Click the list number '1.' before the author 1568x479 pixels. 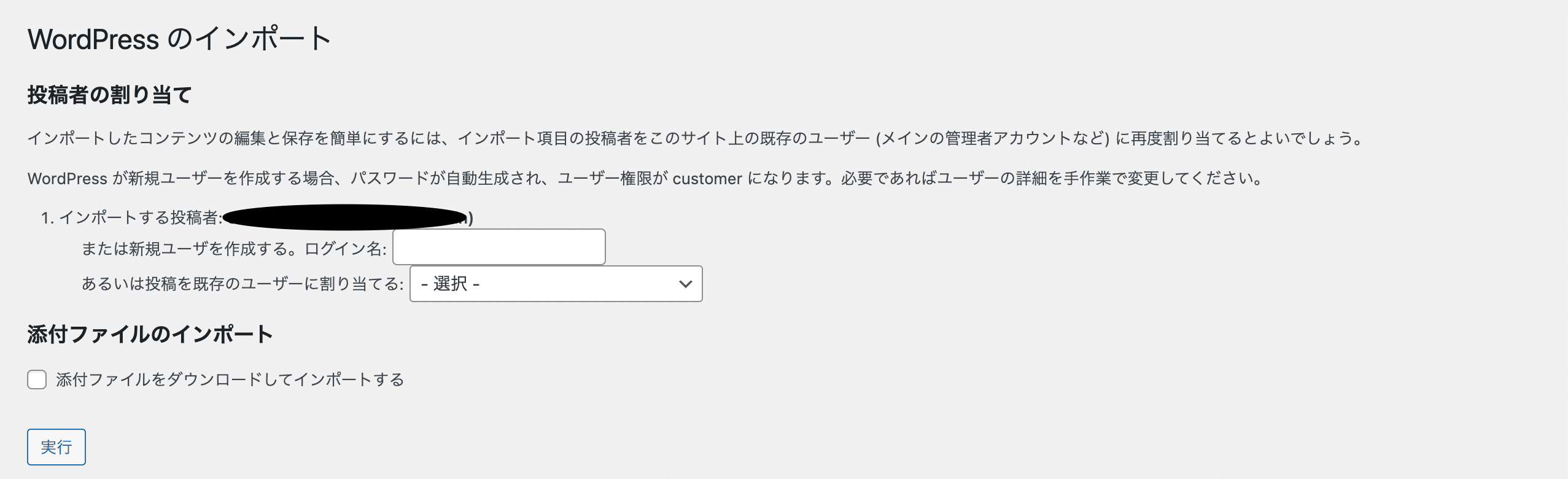pos(47,217)
